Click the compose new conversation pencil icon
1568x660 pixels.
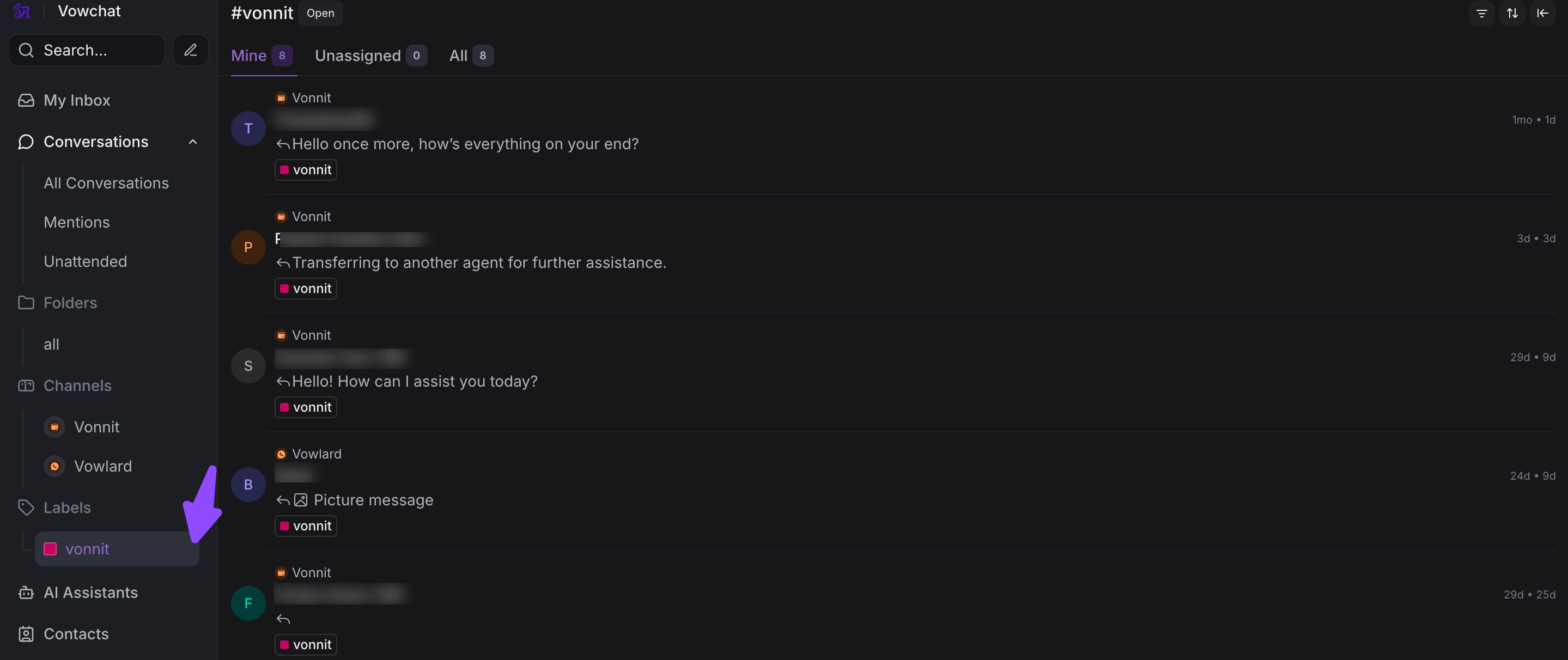point(191,50)
